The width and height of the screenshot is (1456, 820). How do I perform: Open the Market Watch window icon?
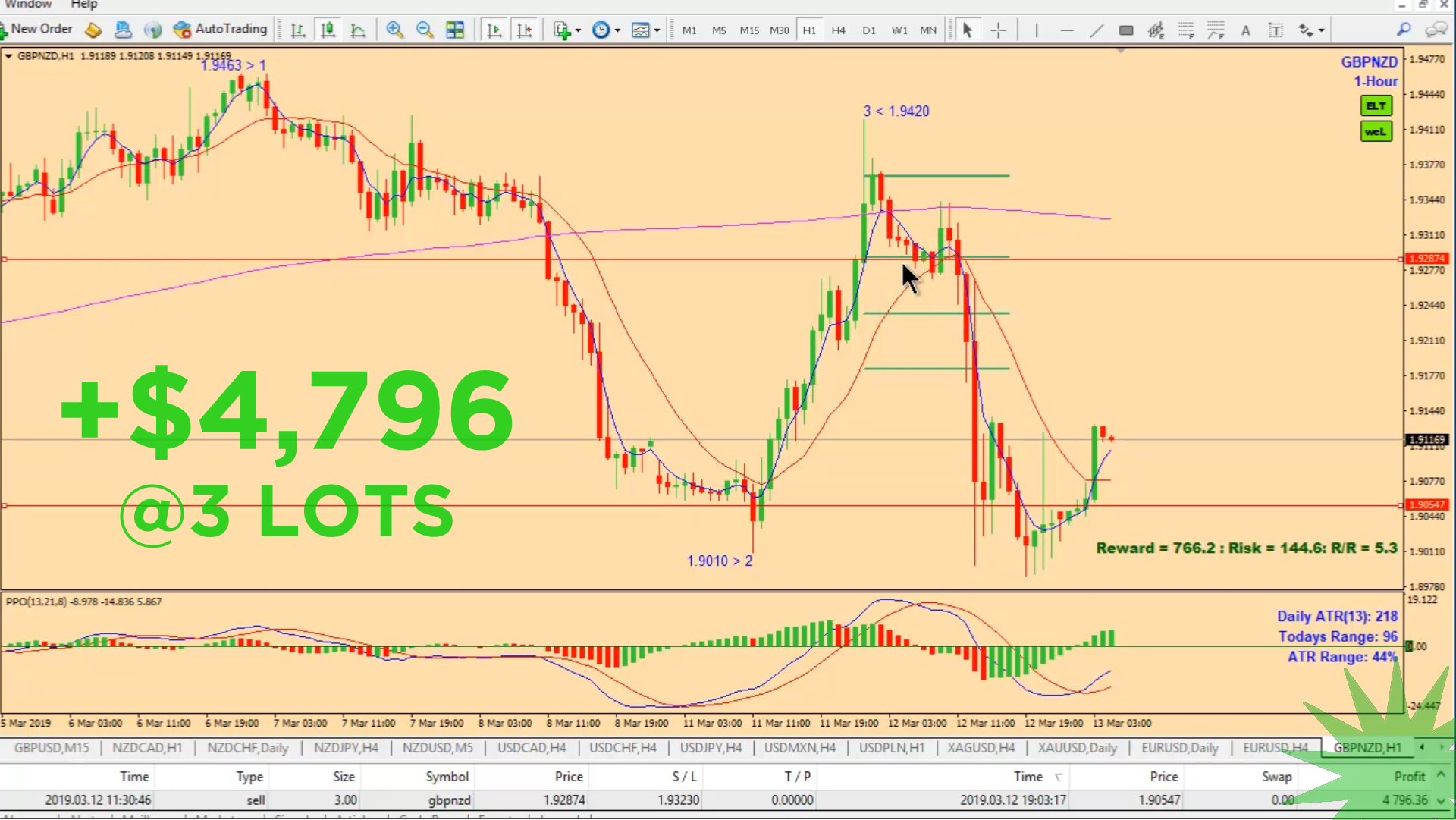[x=123, y=30]
